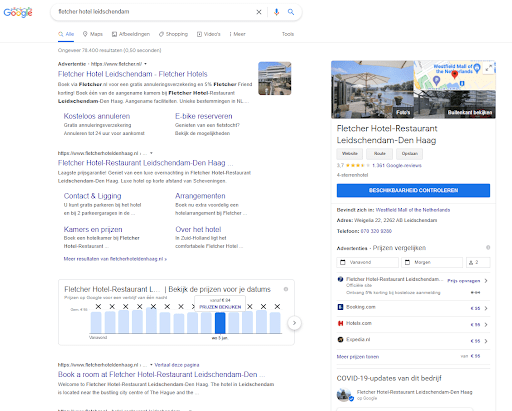
Task: Open the guests count dropdown showing 2
Action: [478, 262]
